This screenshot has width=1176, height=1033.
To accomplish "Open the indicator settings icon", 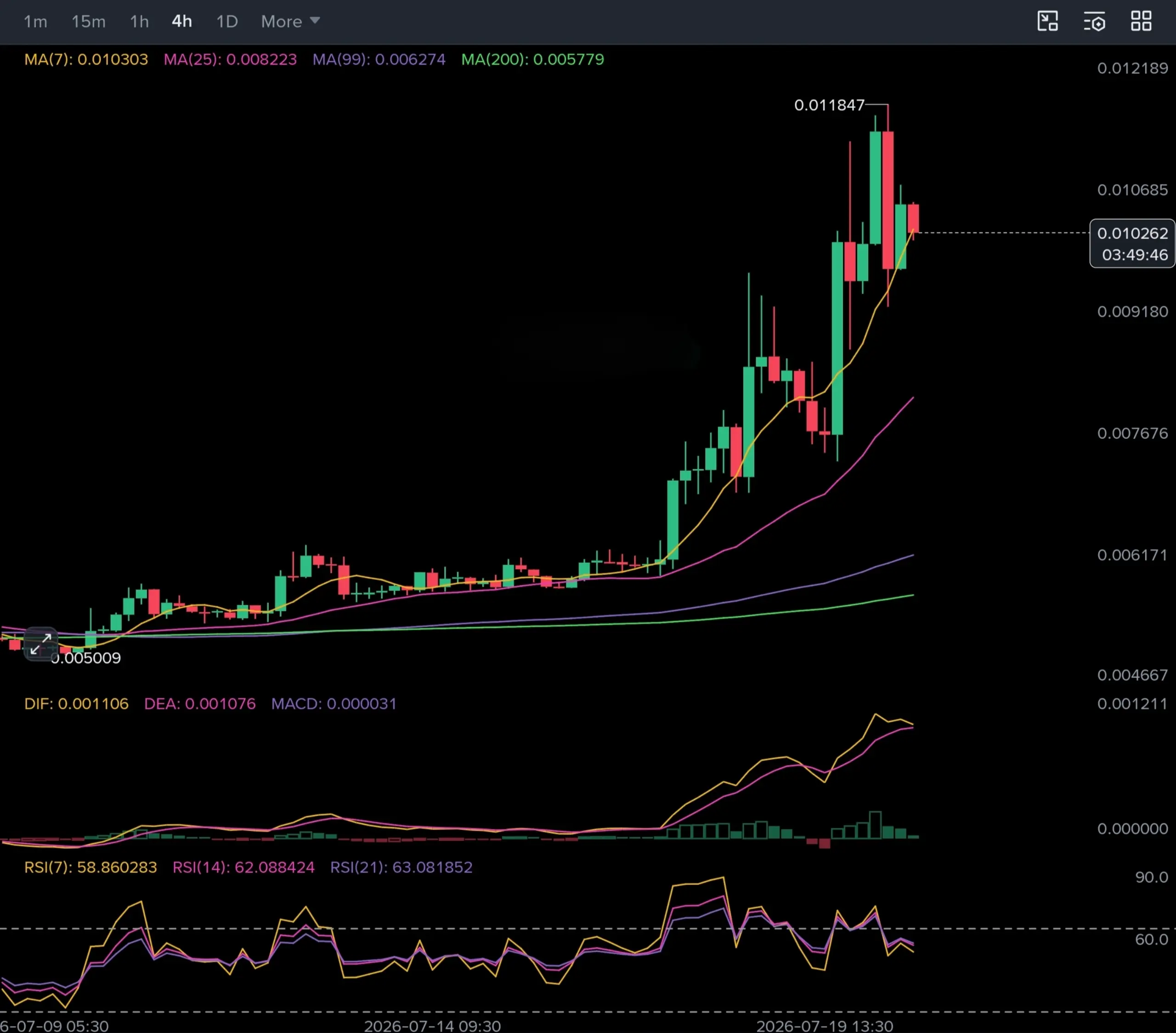I will click(x=1094, y=21).
